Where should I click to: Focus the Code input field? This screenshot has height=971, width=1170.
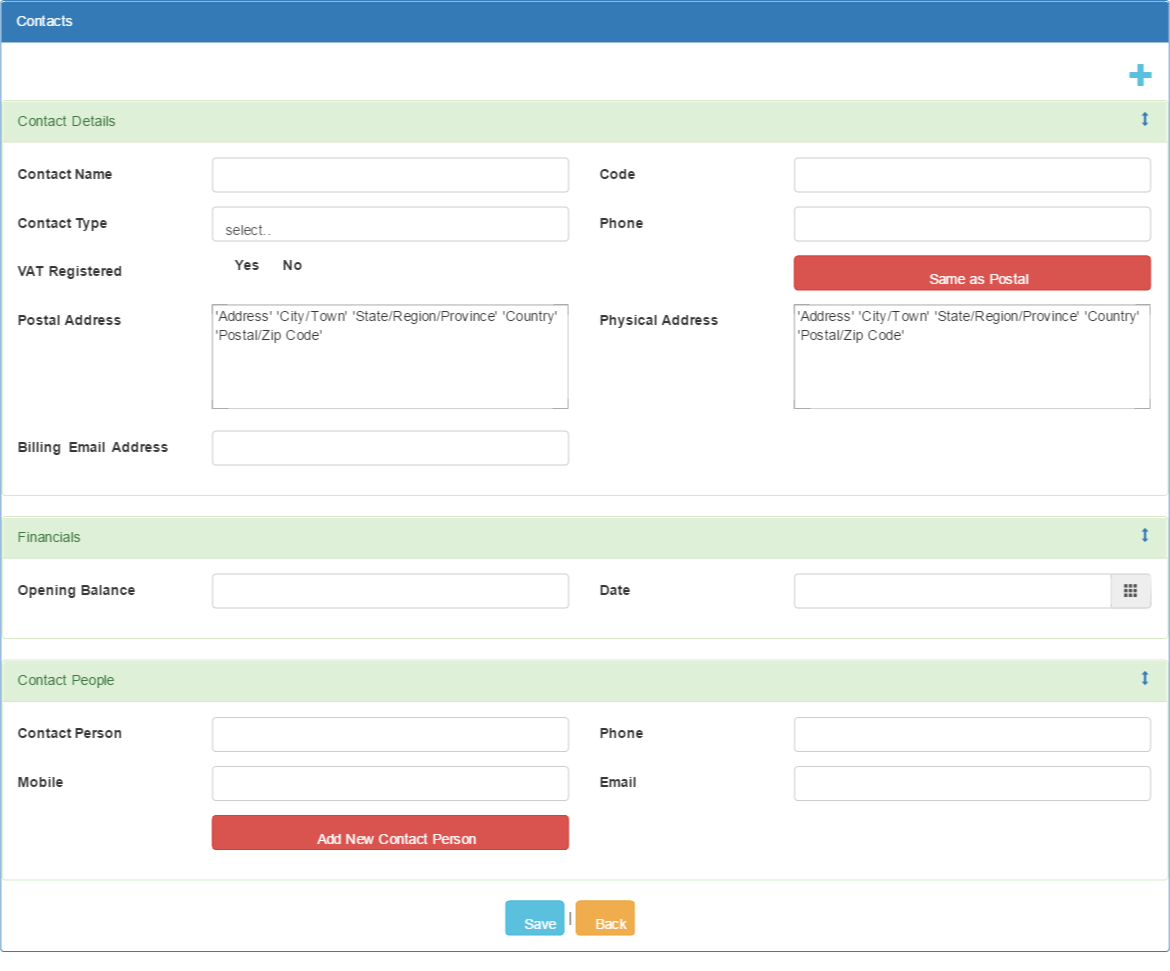click(x=972, y=175)
